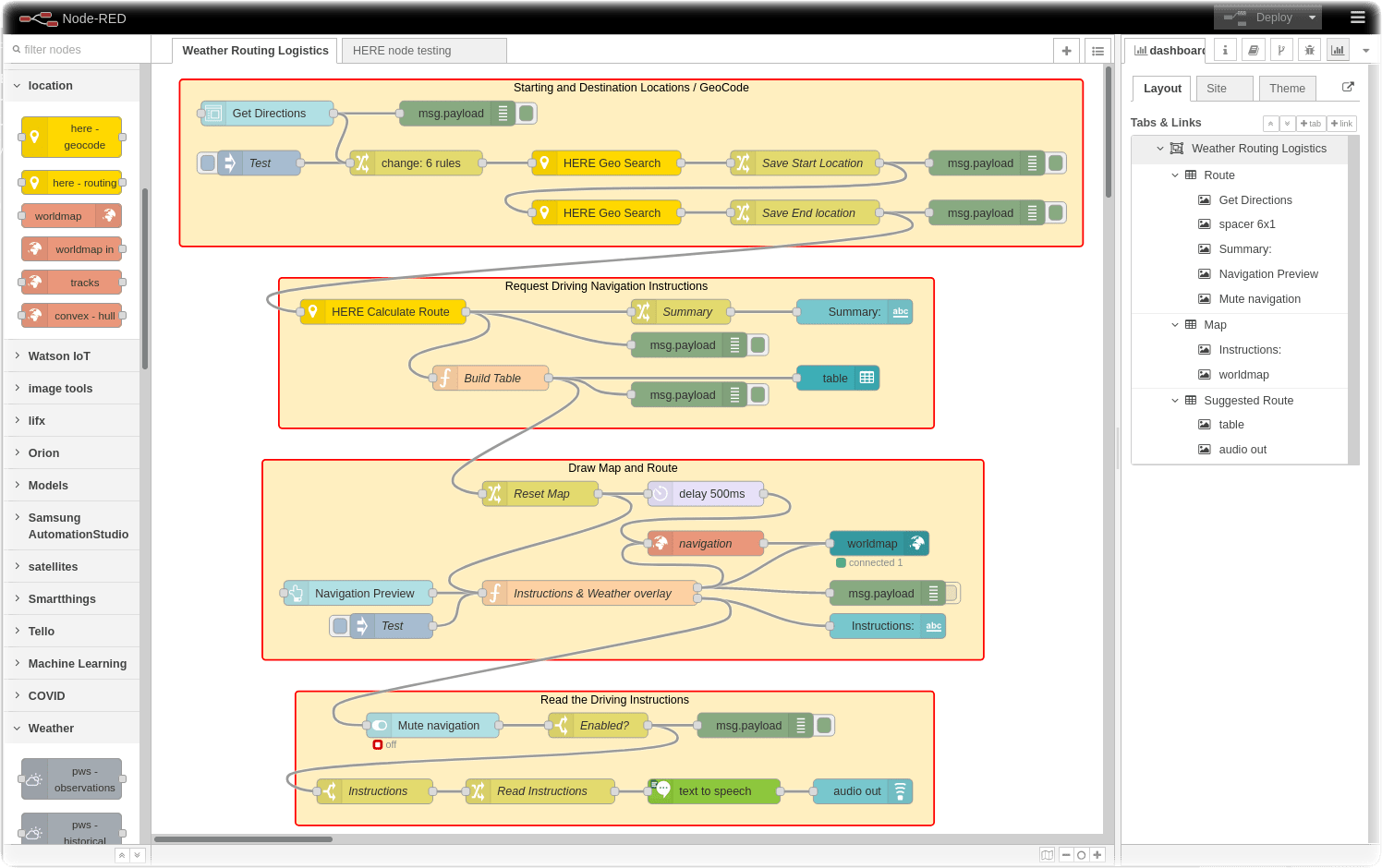Toggle the Mute navigation switch node
This screenshot has width=1382, height=868.
tap(380, 725)
